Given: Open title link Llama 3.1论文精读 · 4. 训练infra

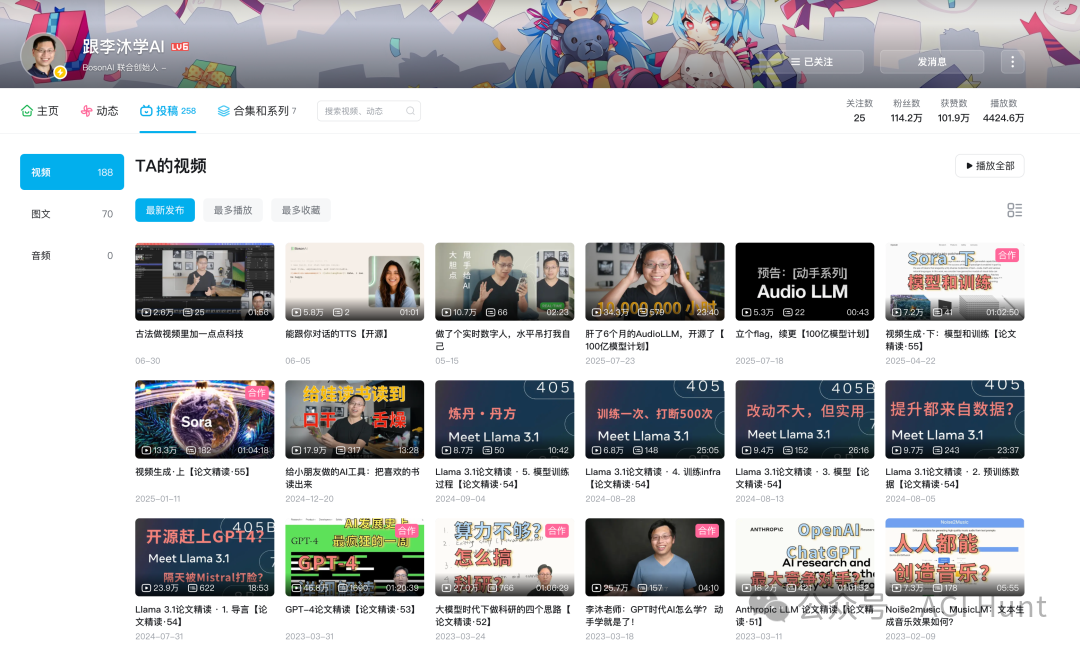Looking at the screenshot, I should 653,478.
